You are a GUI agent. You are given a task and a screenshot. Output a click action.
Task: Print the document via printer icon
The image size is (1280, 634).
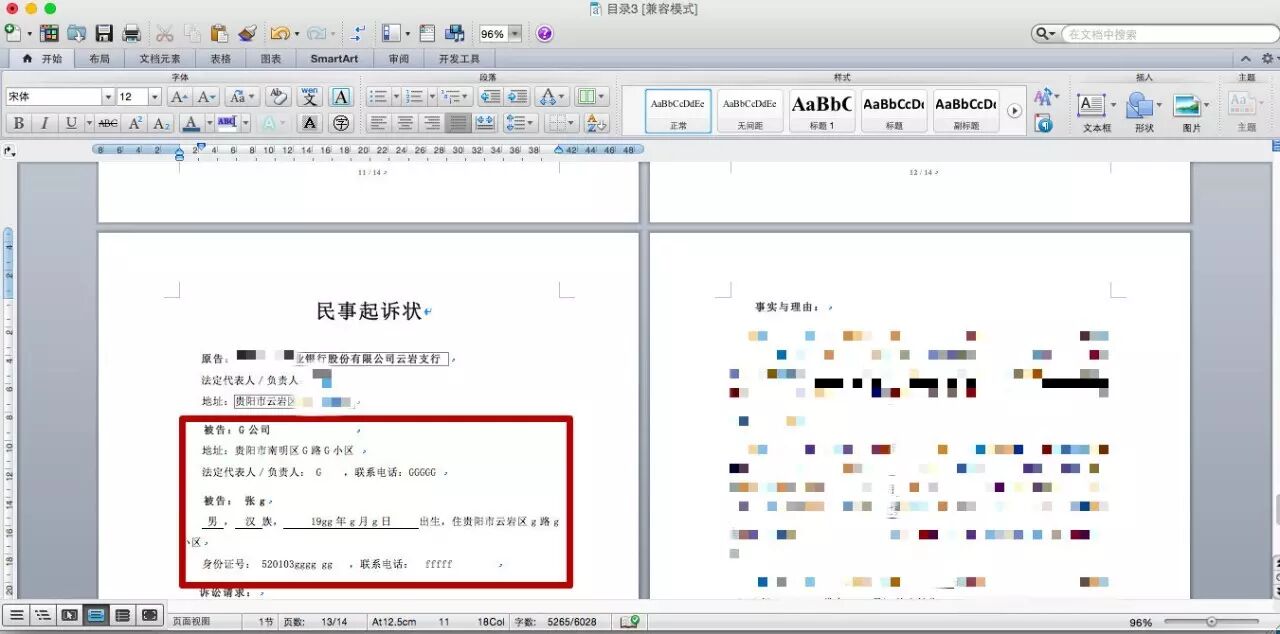coord(131,33)
